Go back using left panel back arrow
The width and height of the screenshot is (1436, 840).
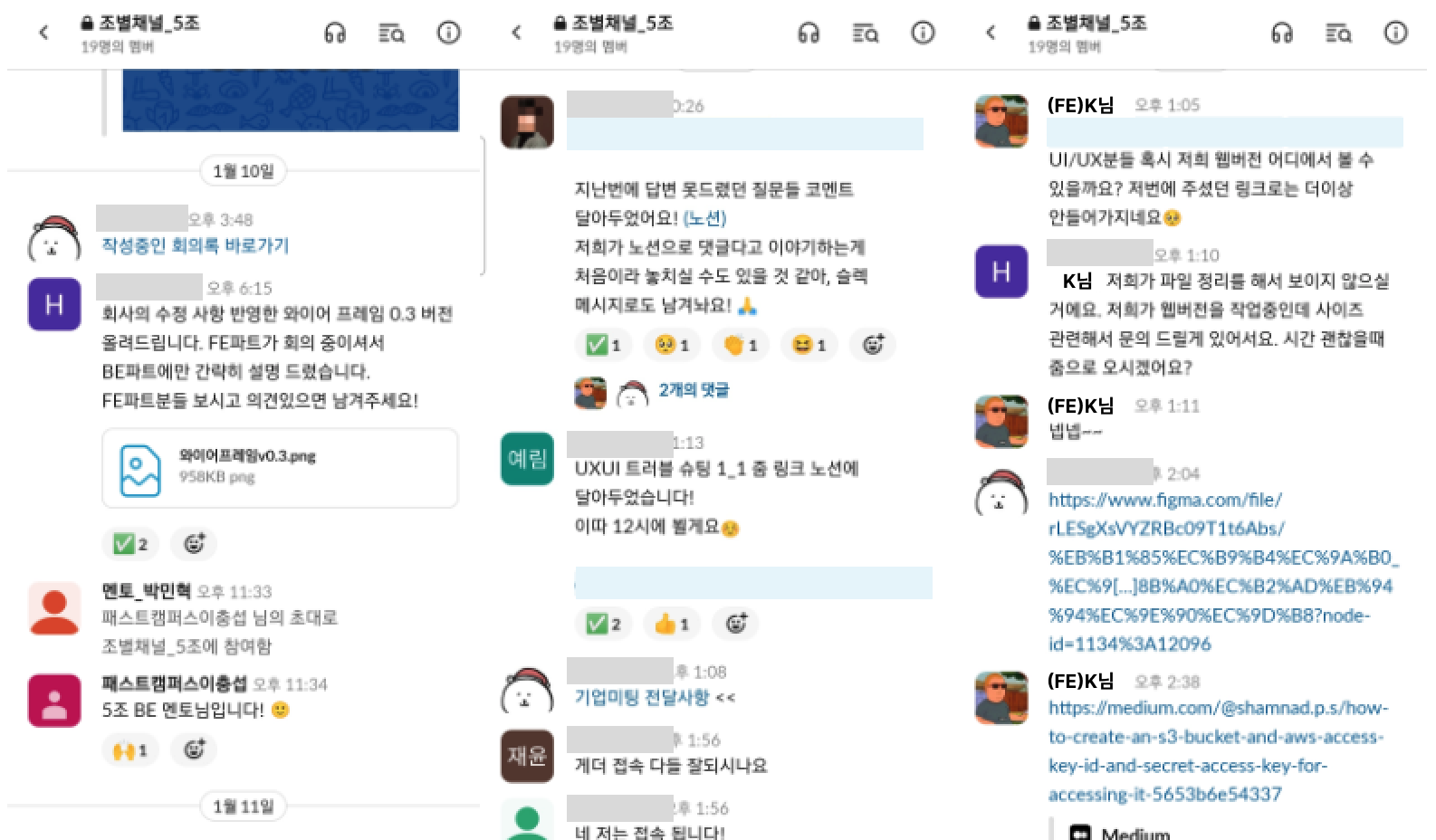[x=43, y=33]
